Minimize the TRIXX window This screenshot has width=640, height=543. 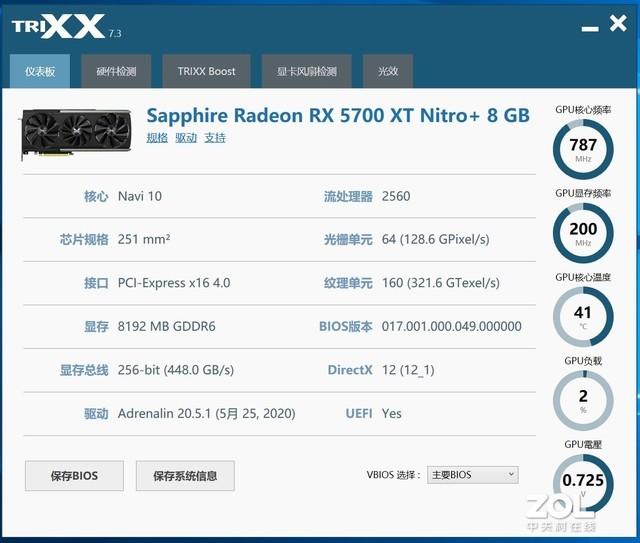point(590,29)
